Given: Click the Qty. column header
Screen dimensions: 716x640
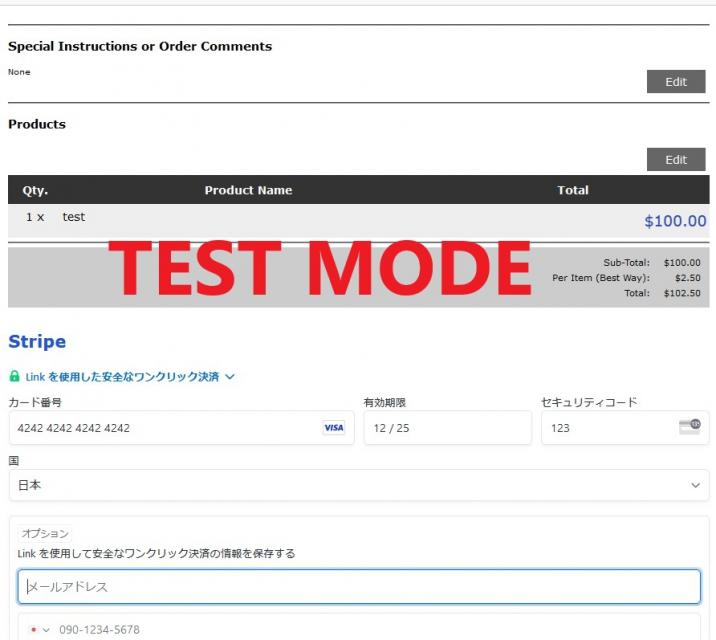Looking at the screenshot, I should 35,190.
